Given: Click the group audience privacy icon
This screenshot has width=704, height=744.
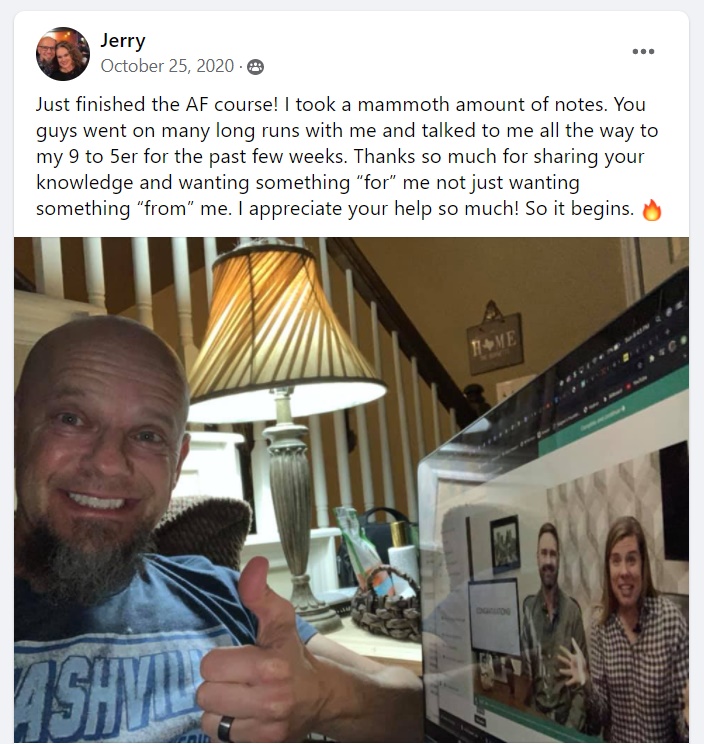Looking at the screenshot, I should coord(255,67).
